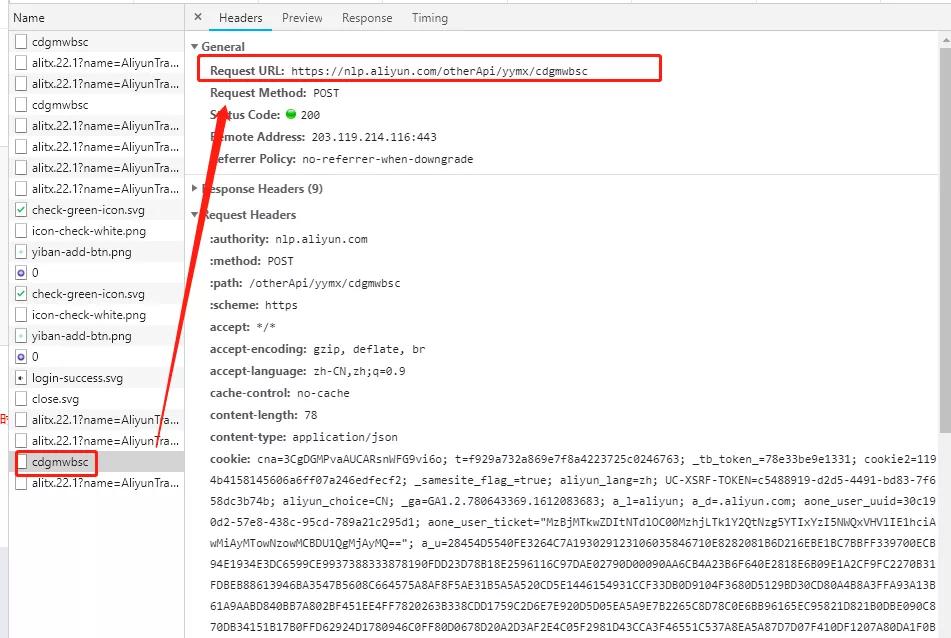Select the Headers tab

(240, 18)
